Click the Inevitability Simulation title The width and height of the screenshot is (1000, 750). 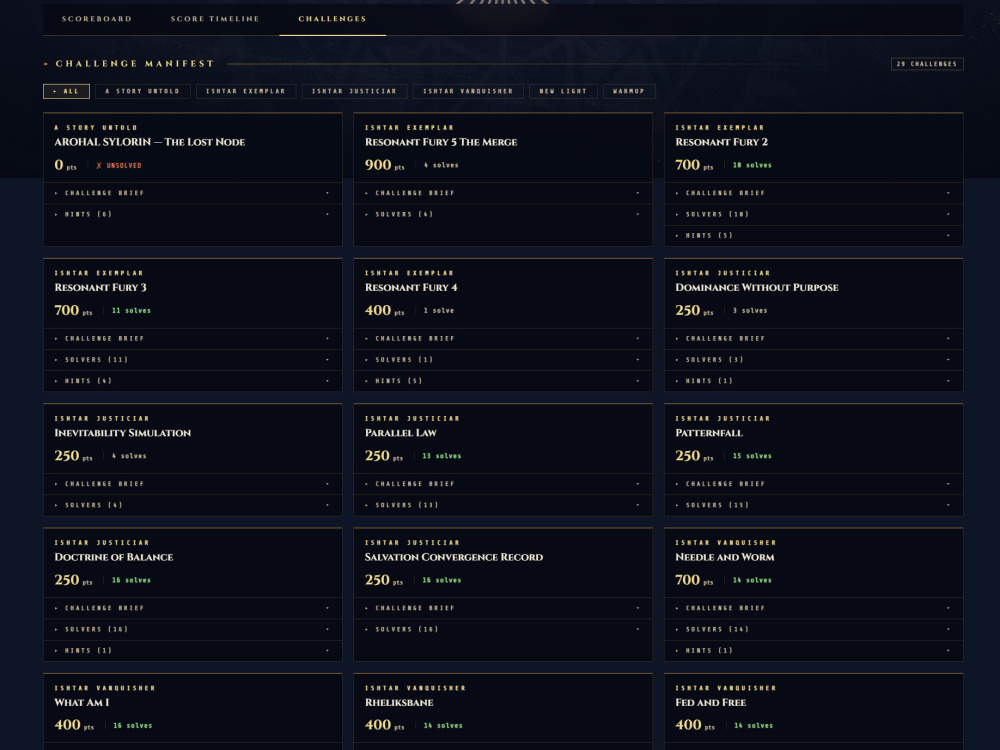tap(122, 433)
